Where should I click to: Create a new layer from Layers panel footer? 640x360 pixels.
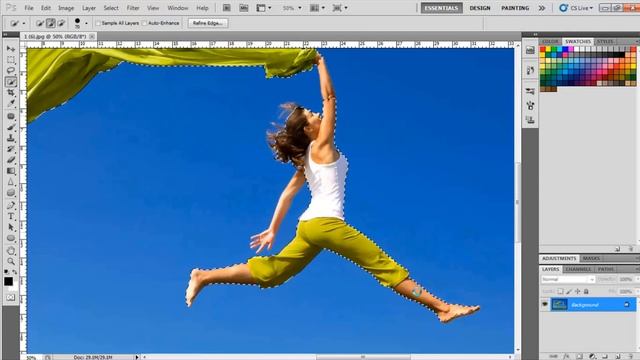(618, 356)
